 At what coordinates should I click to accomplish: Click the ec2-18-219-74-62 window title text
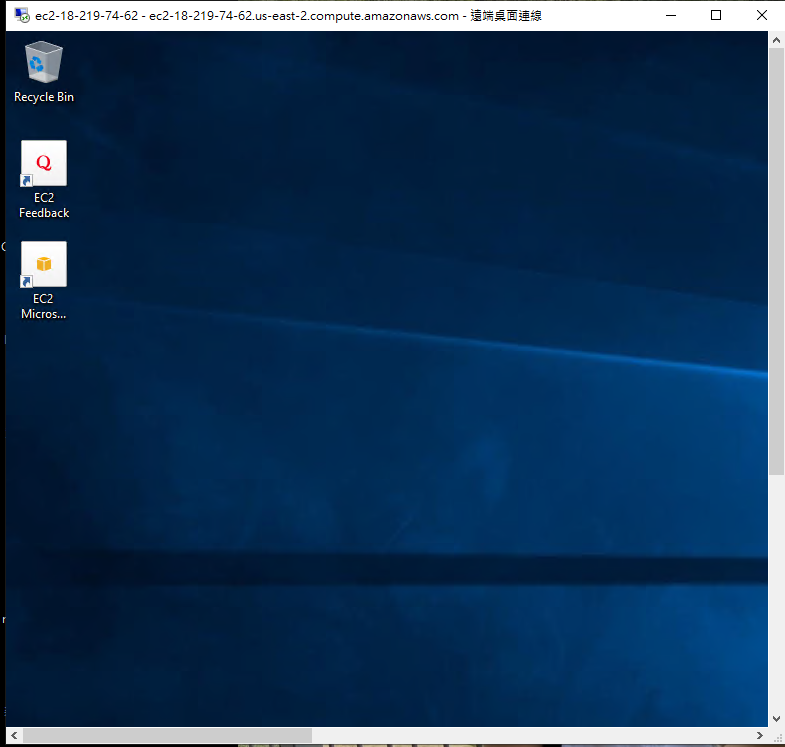pyautogui.click(x=288, y=16)
